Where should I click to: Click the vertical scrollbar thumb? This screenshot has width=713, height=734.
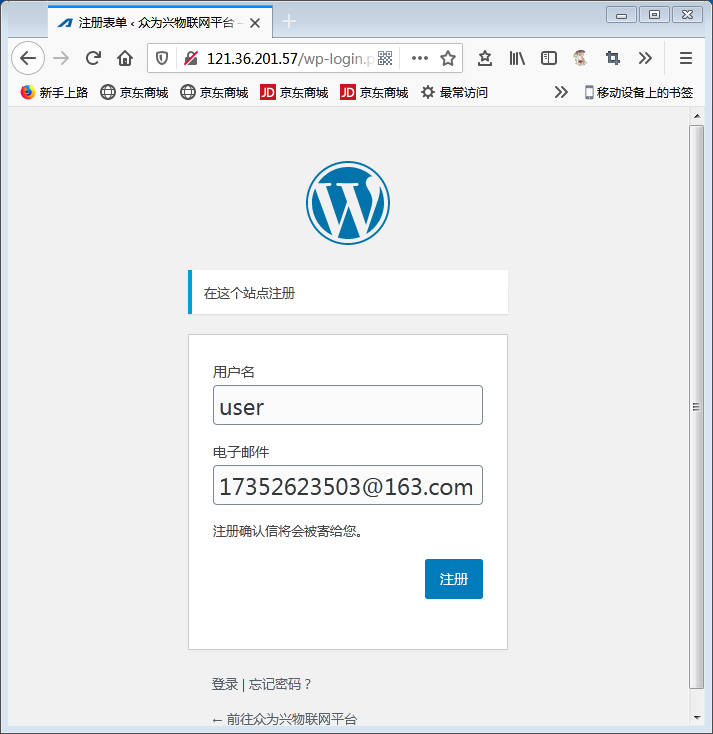[697, 407]
